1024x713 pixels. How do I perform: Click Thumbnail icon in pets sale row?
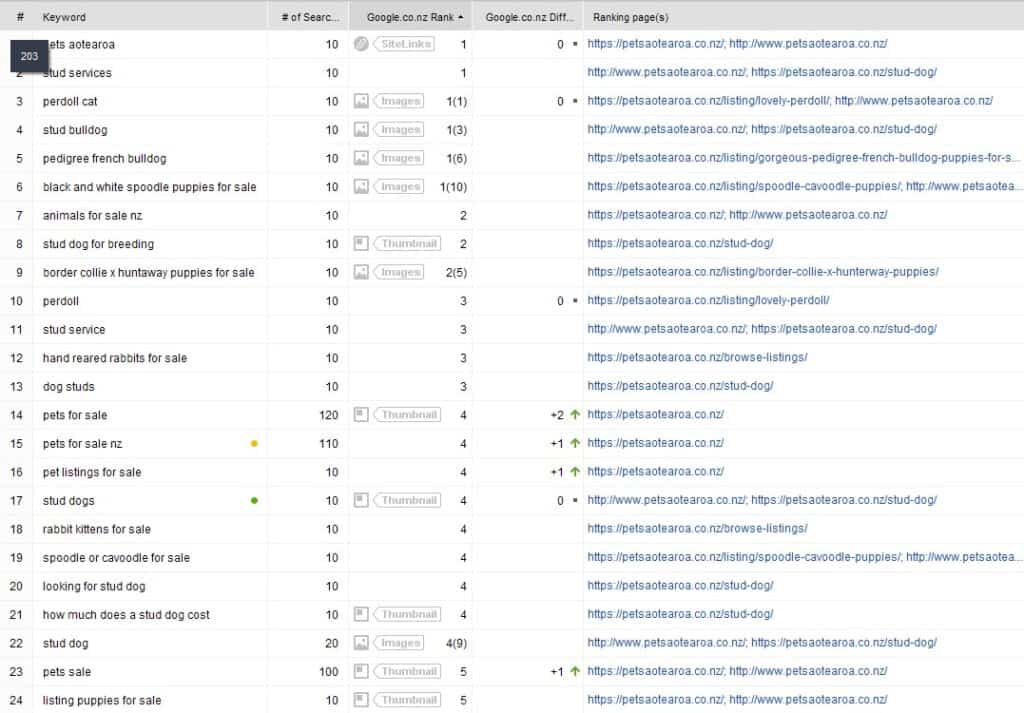pyautogui.click(x=361, y=671)
